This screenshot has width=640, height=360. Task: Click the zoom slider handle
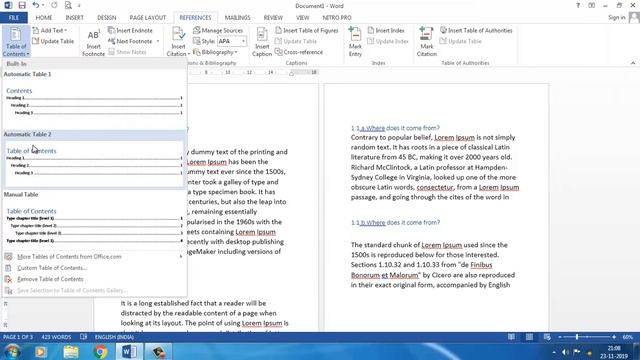coord(577,337)
